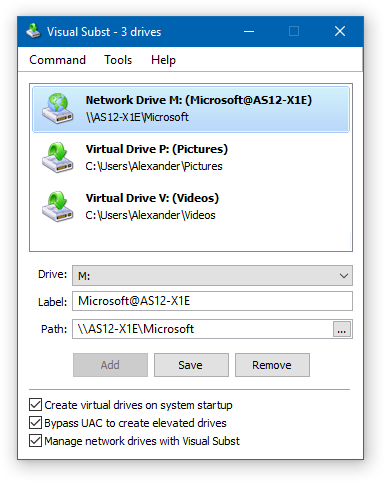Close the Visual Subst window
This screenshot has width=384, height=482.
pyautogui.click(x=340, y=32)
